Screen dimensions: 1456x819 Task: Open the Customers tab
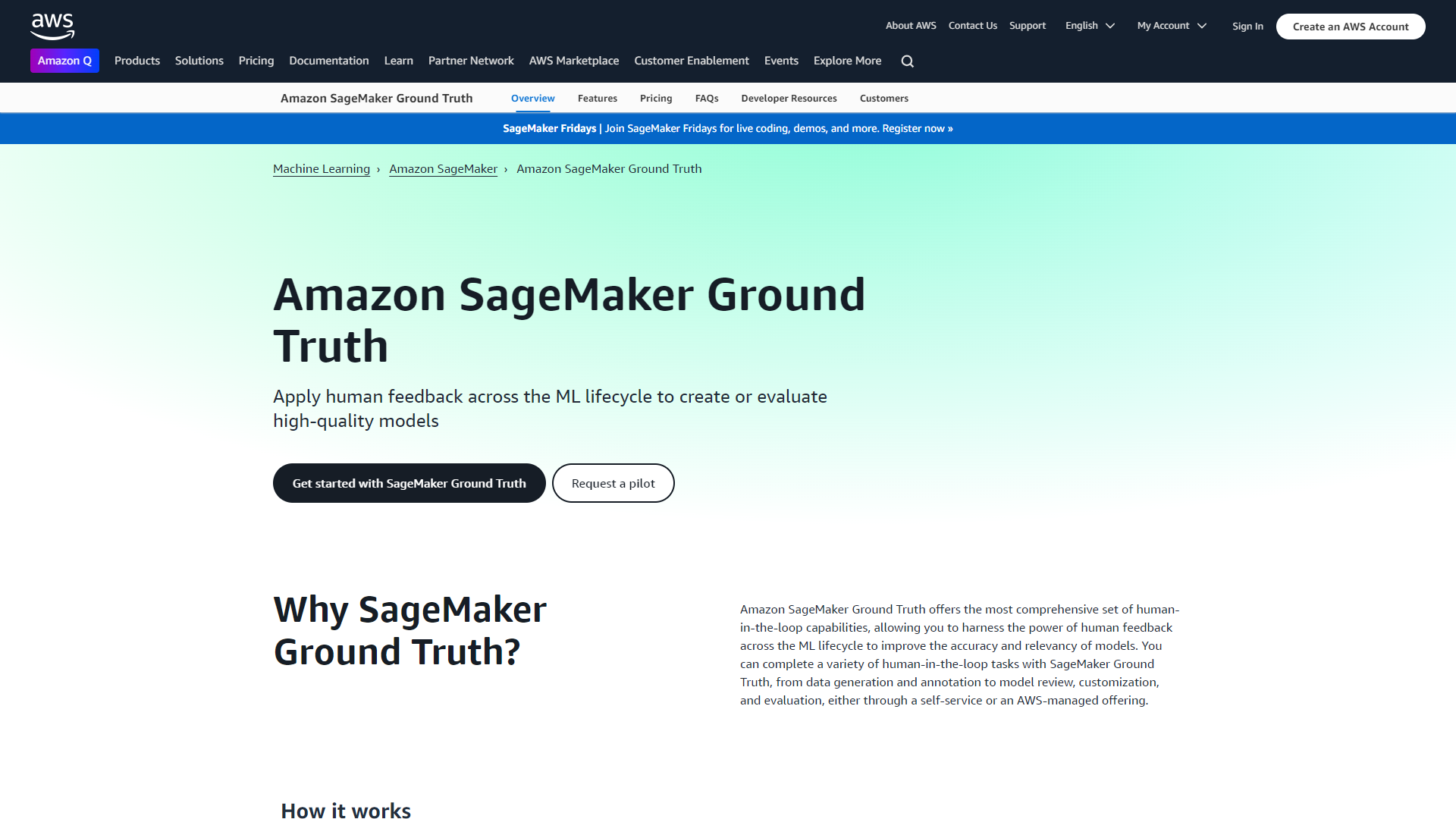point(883,98)
